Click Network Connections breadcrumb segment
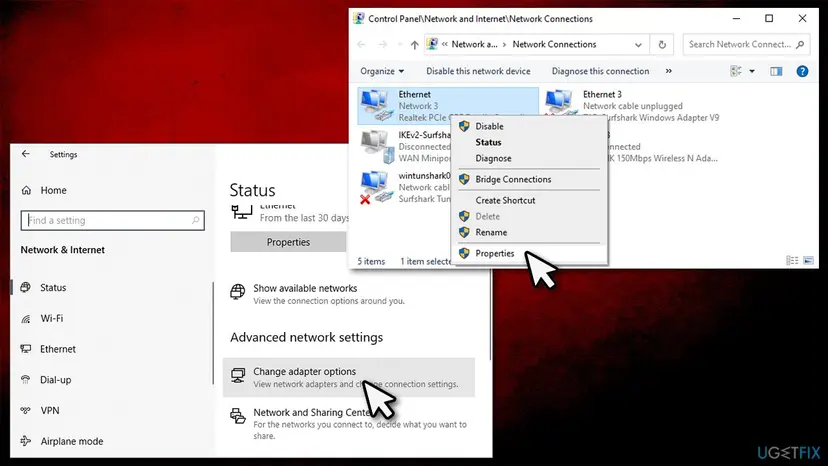This screenshot has width=828, height=466. coord(554,44)
